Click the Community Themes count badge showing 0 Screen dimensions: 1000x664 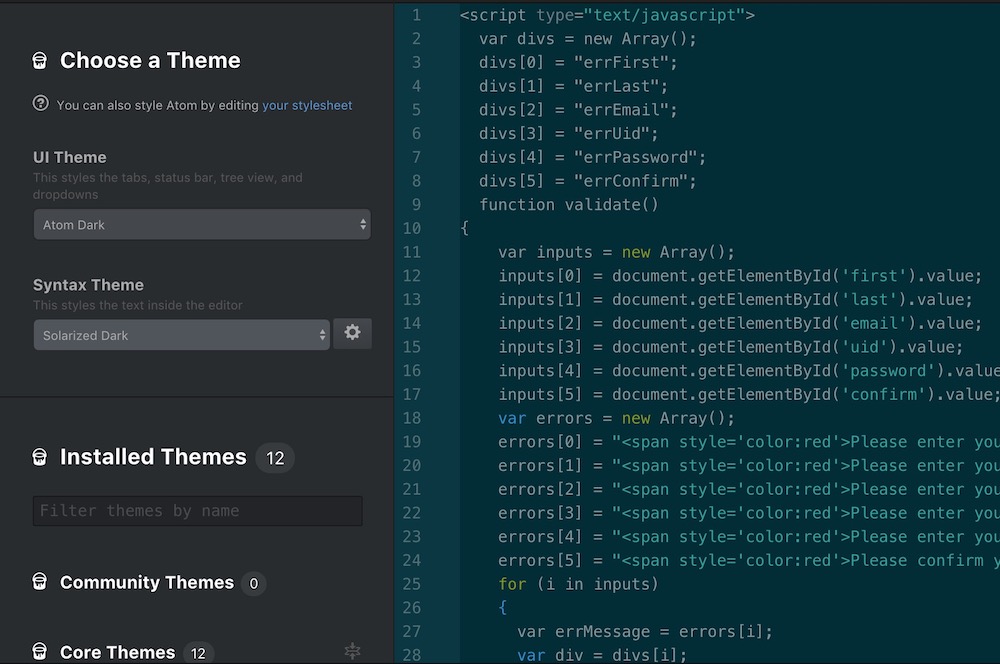pos(253,583)
